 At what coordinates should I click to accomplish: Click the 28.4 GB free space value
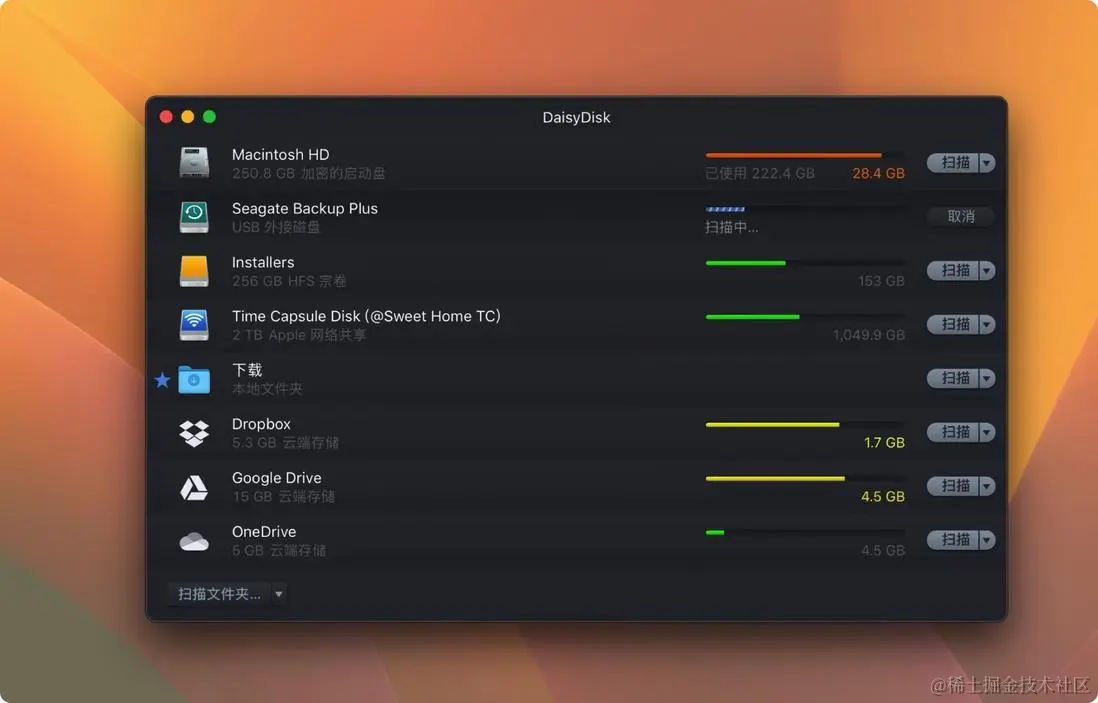(x=878, y=173)
